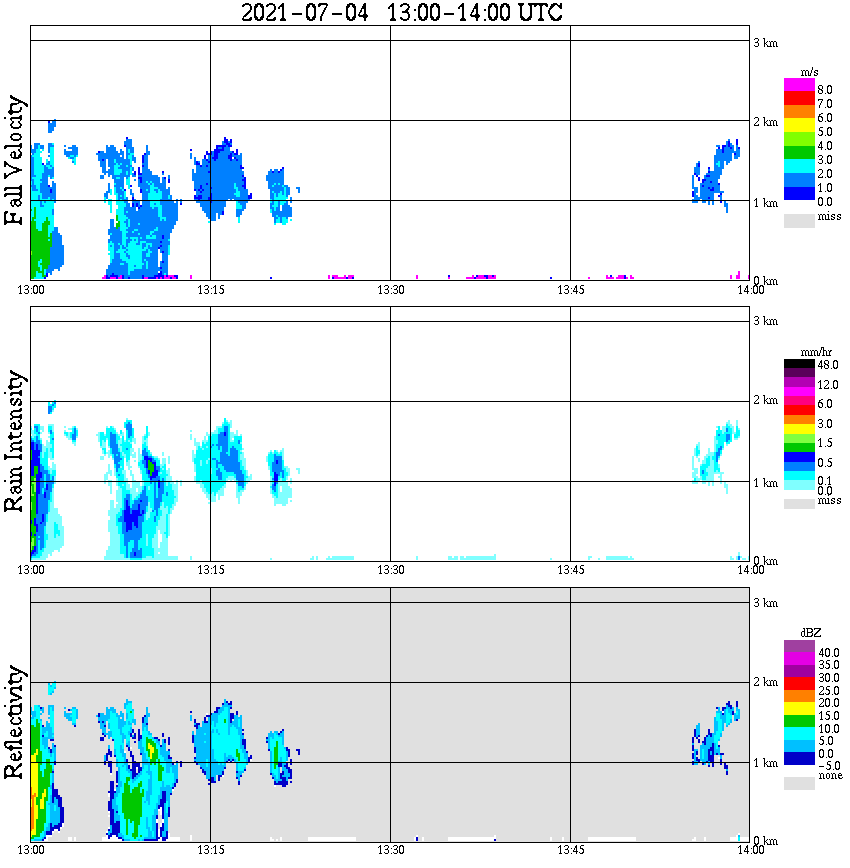Click the yellow 15.0 dBZ legend swatch
The width and height of the screenshot is (850, 868).
pyautogui.click(x=799, y=709)
